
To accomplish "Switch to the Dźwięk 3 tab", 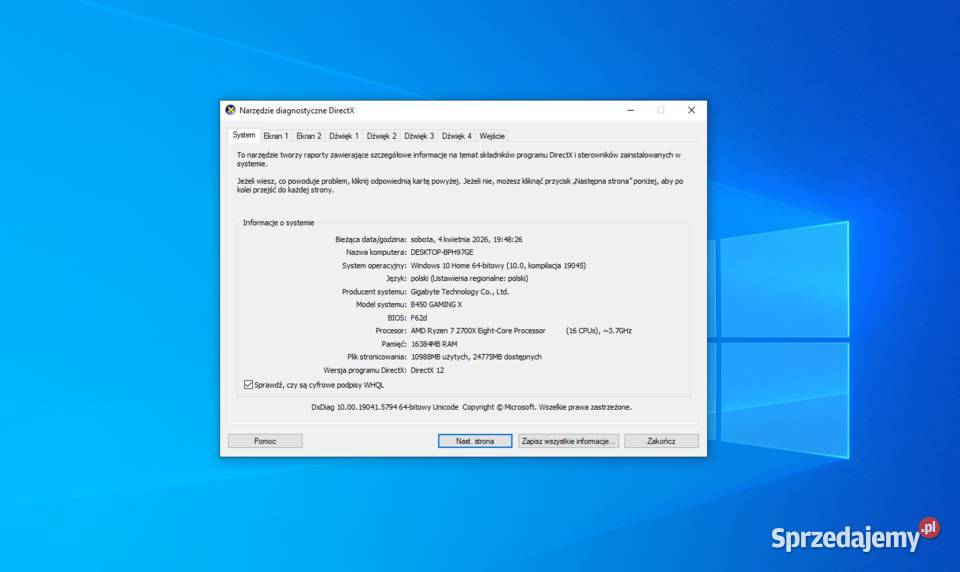I will 419,136.
